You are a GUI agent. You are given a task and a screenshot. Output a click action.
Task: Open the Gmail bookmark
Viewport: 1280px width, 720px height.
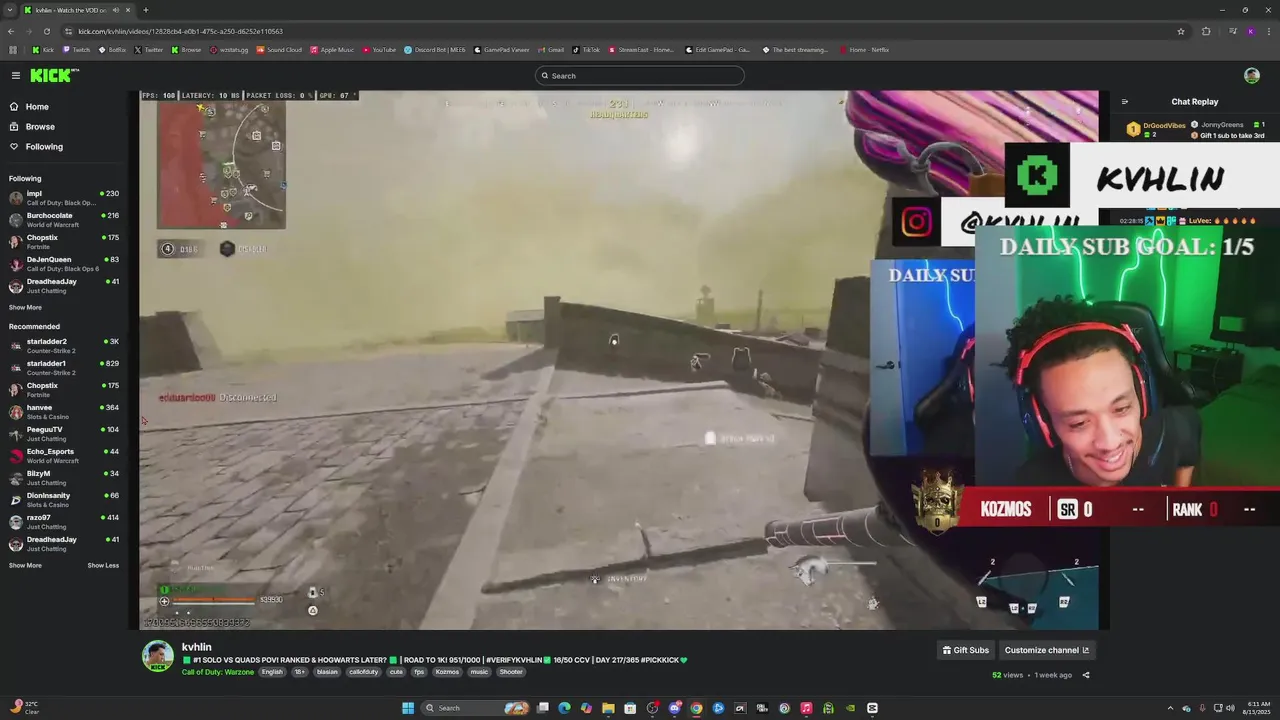coord(550,50)
